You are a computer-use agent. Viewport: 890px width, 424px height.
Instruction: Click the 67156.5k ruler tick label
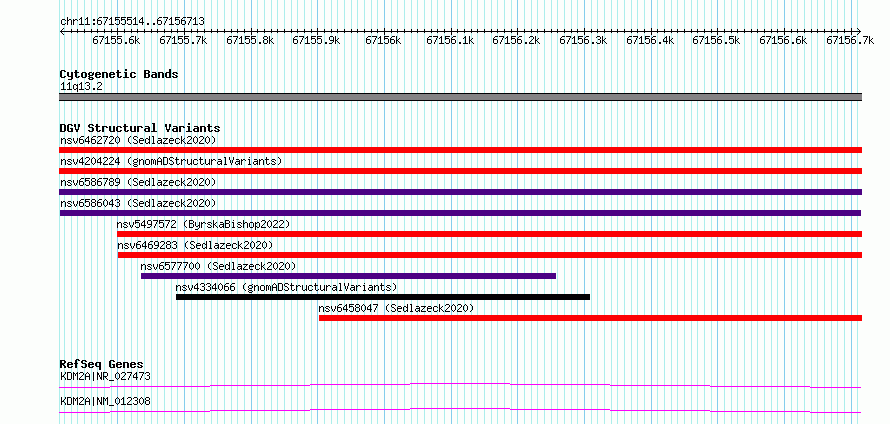coord(716,40)
